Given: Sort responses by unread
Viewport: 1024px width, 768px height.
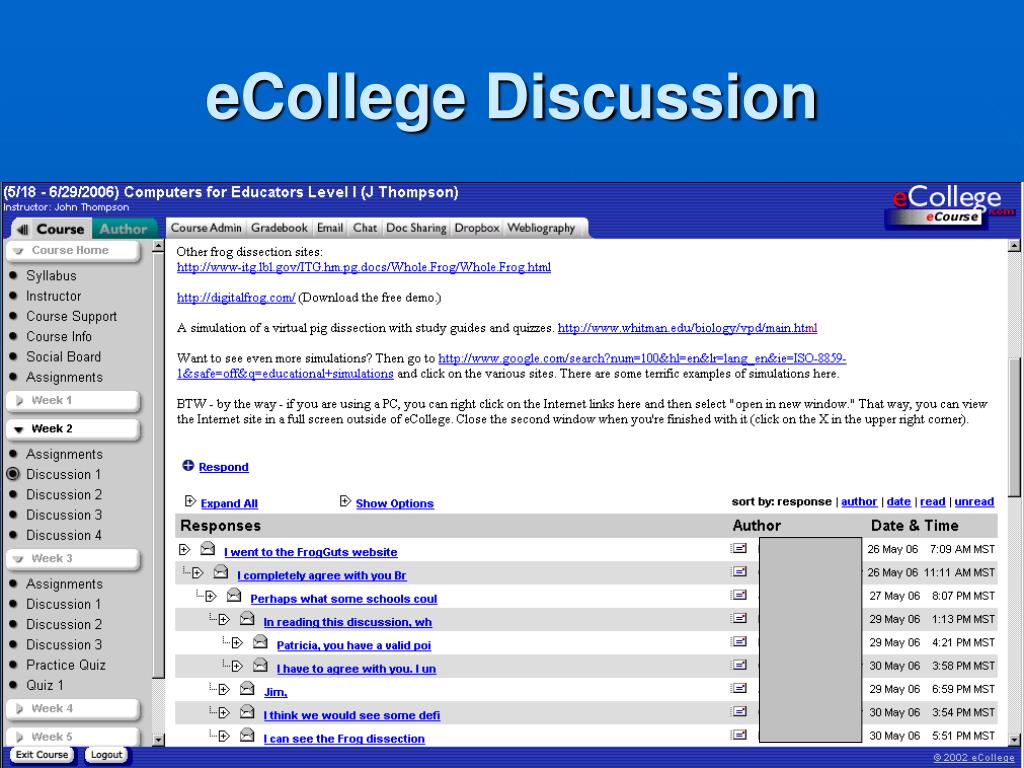Looking at the screenshot, I should (x=974, y=502).
